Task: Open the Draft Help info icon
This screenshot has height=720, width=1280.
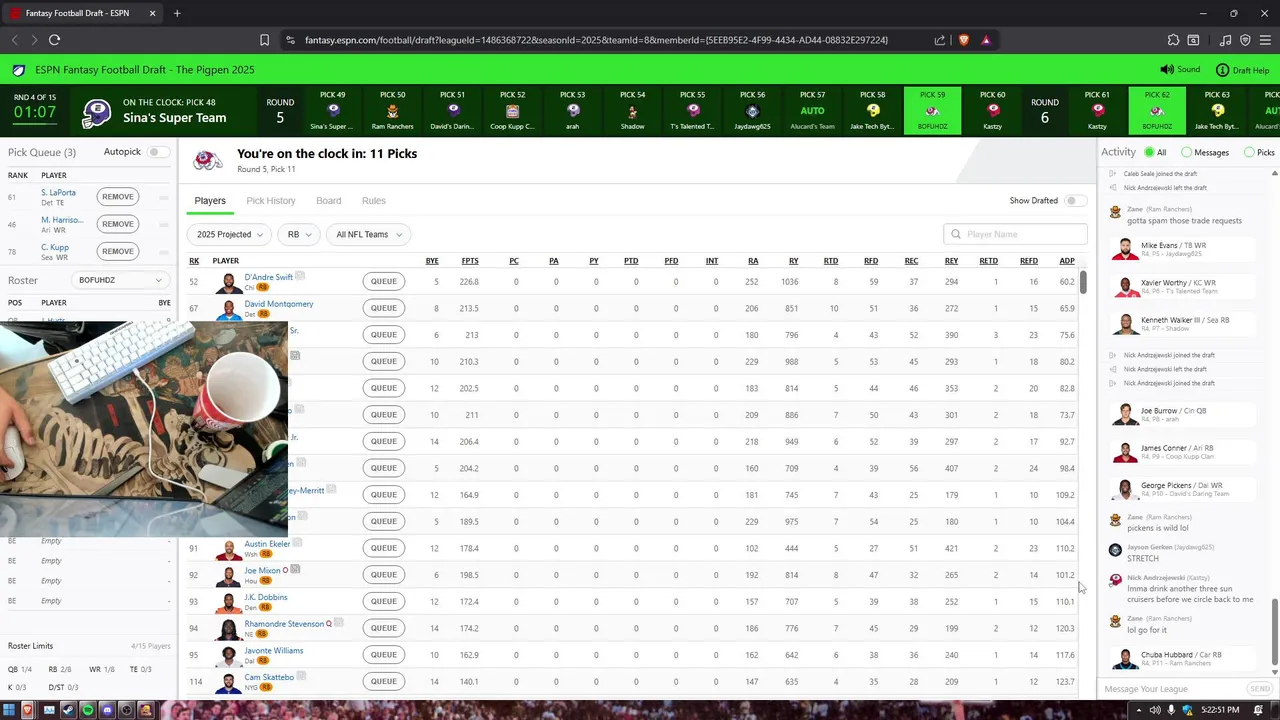Action: tap(1222, 70)
